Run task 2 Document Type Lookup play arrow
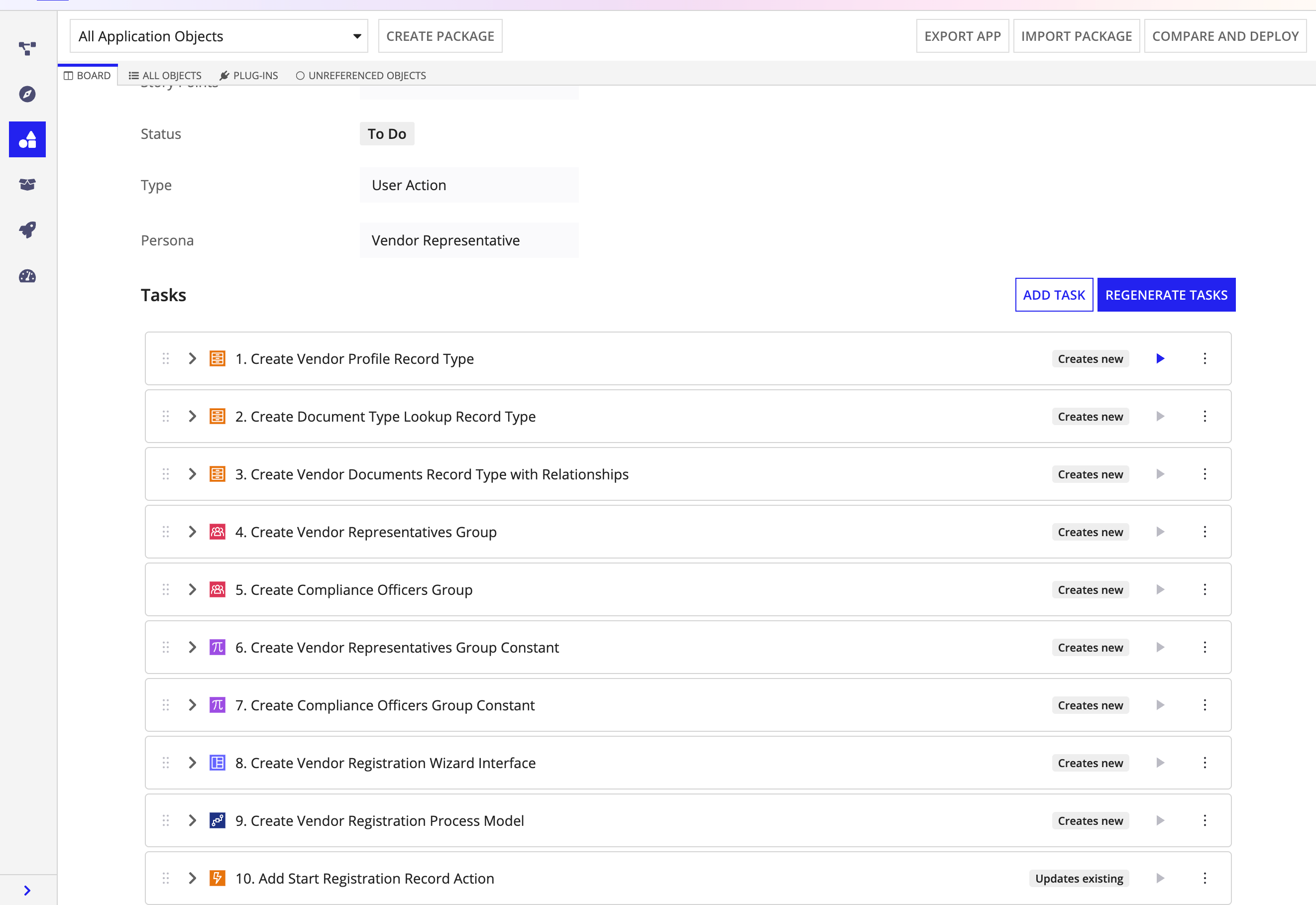Image resolution: width=1316 pixels, height=905 pixels. pyautogui.click(x=1160, y=416)
